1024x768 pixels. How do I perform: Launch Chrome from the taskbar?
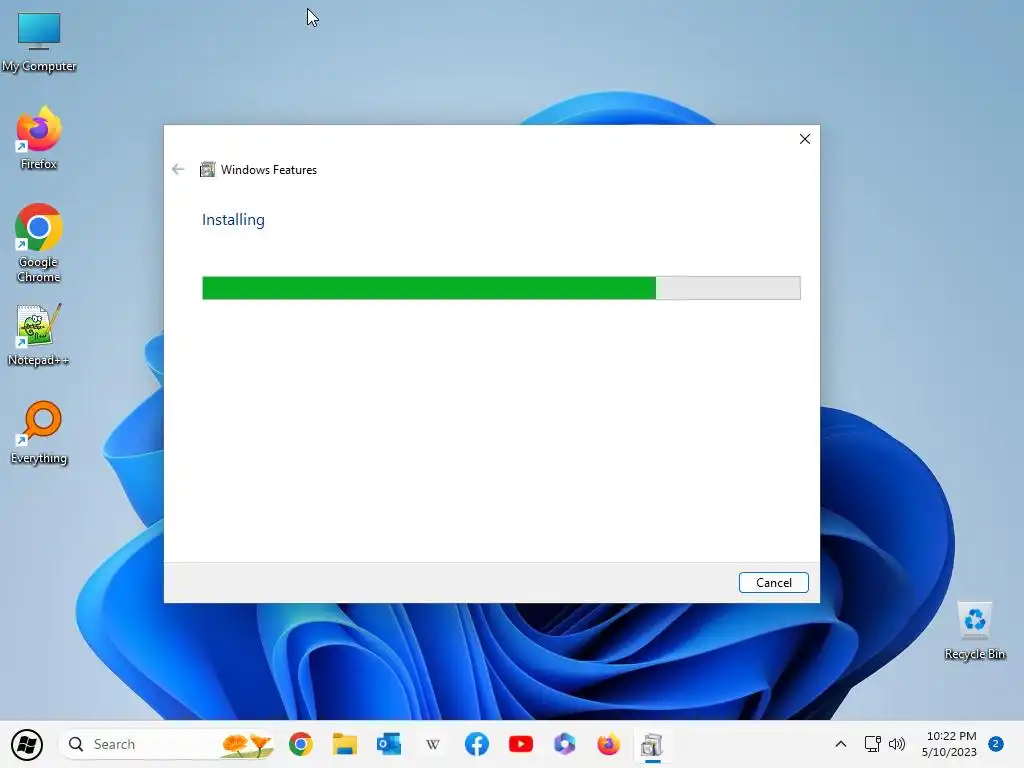(301, 744)
